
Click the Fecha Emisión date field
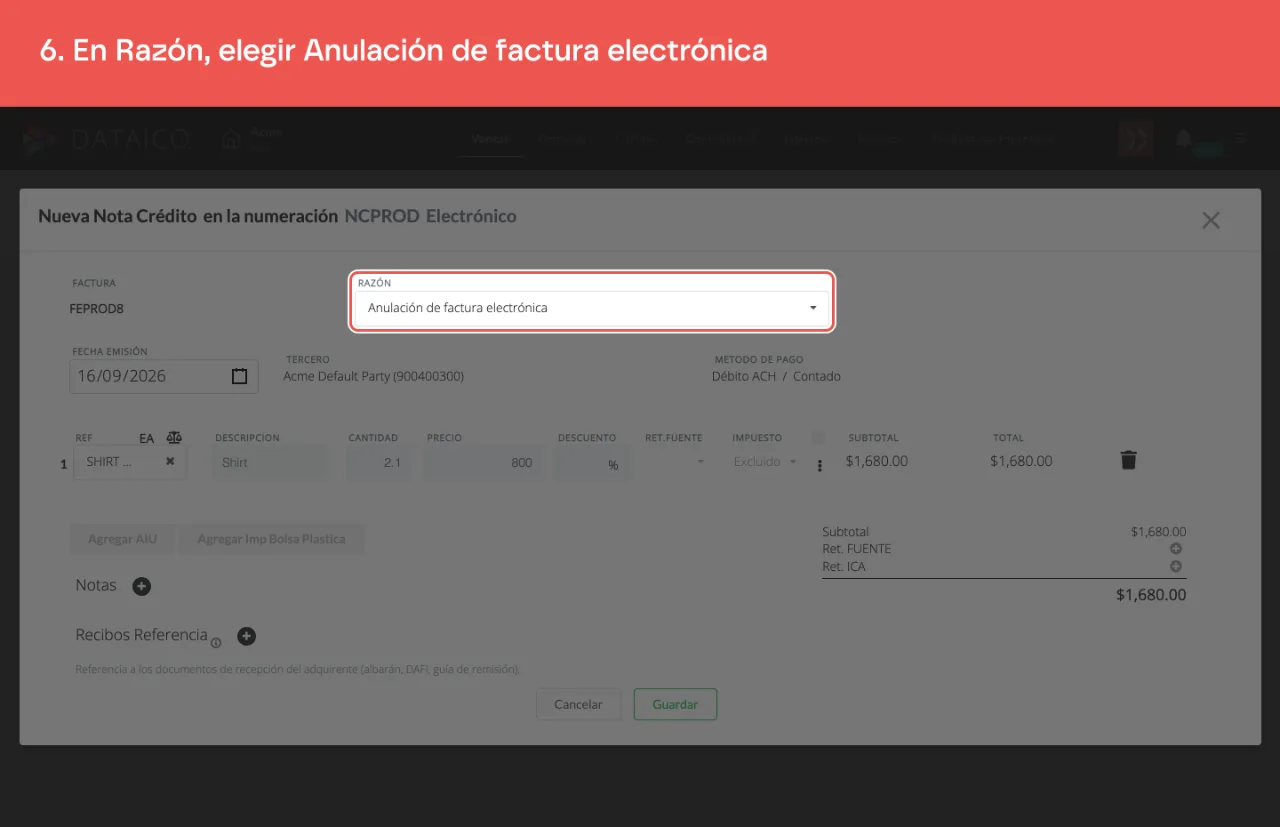click(164, 377)
